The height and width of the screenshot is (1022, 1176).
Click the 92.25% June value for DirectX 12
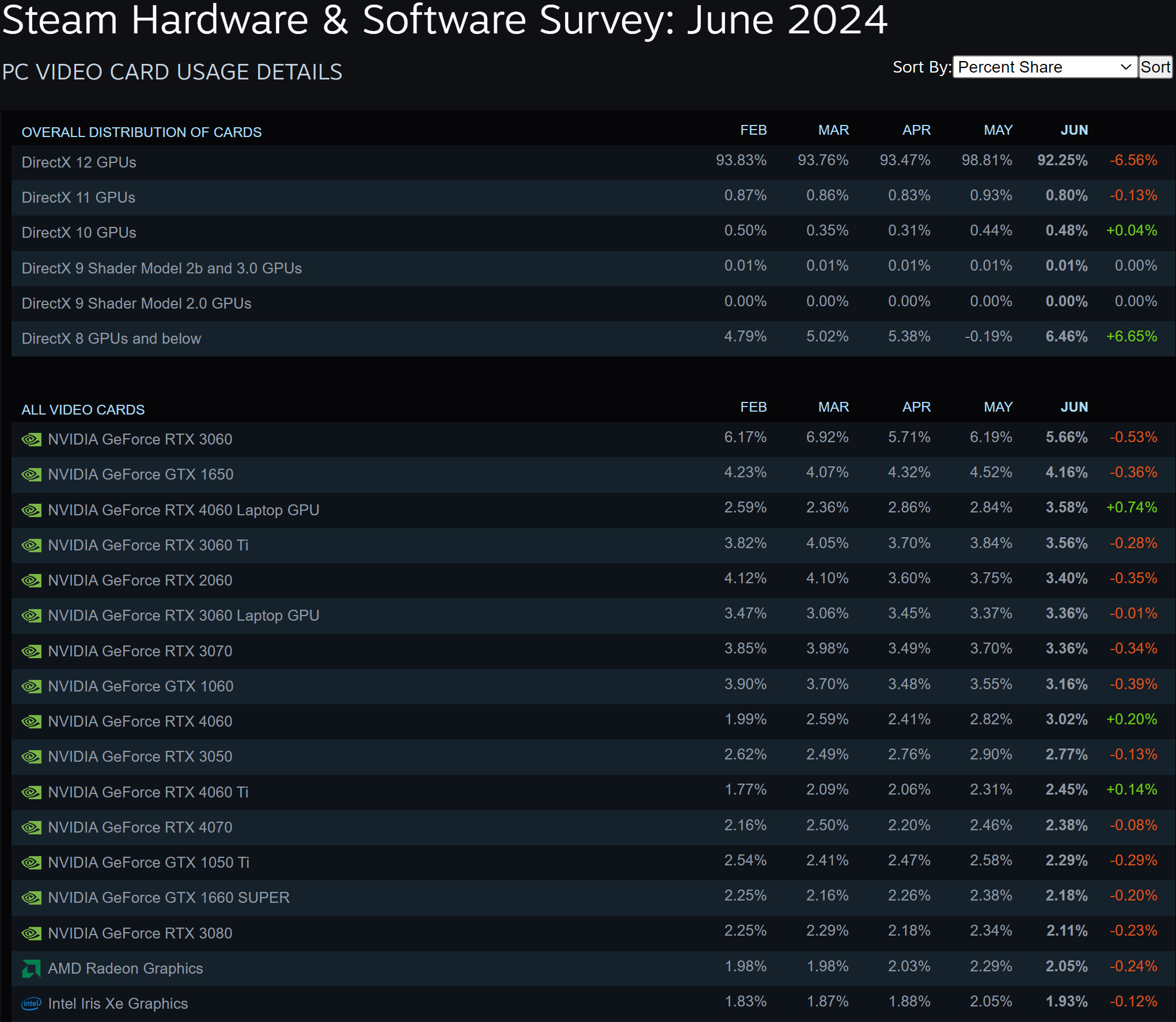1063,160
